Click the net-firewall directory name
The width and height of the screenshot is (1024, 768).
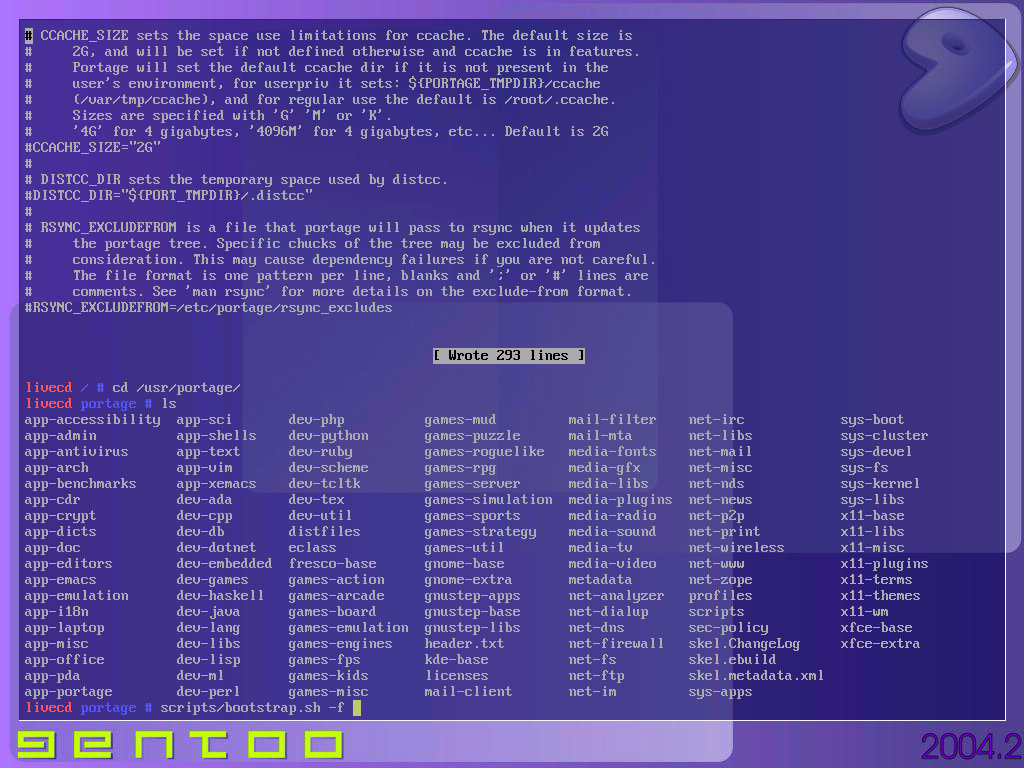point(616,644)
